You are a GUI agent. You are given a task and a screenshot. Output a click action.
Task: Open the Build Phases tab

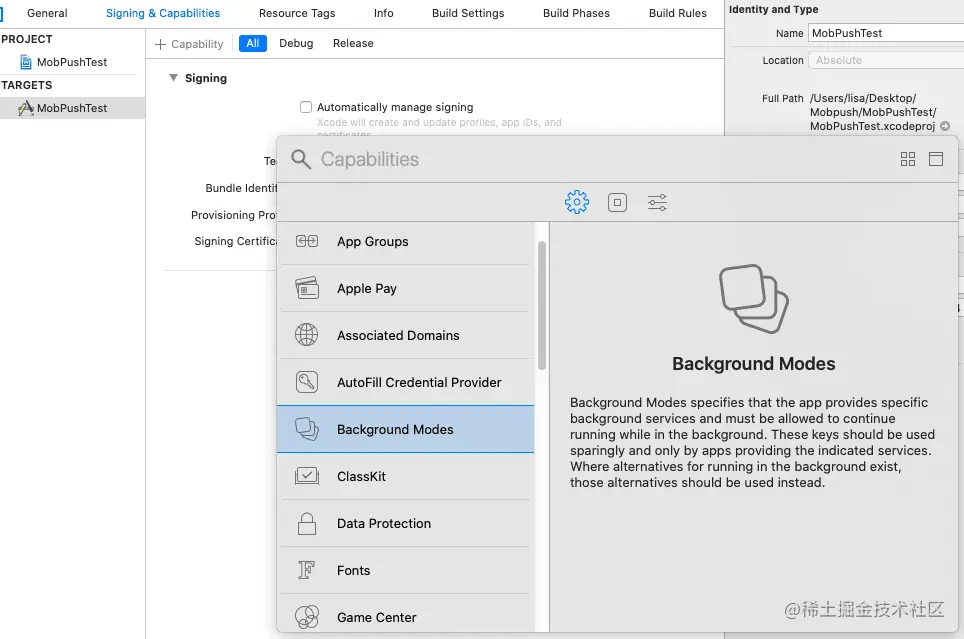[576, 13]
